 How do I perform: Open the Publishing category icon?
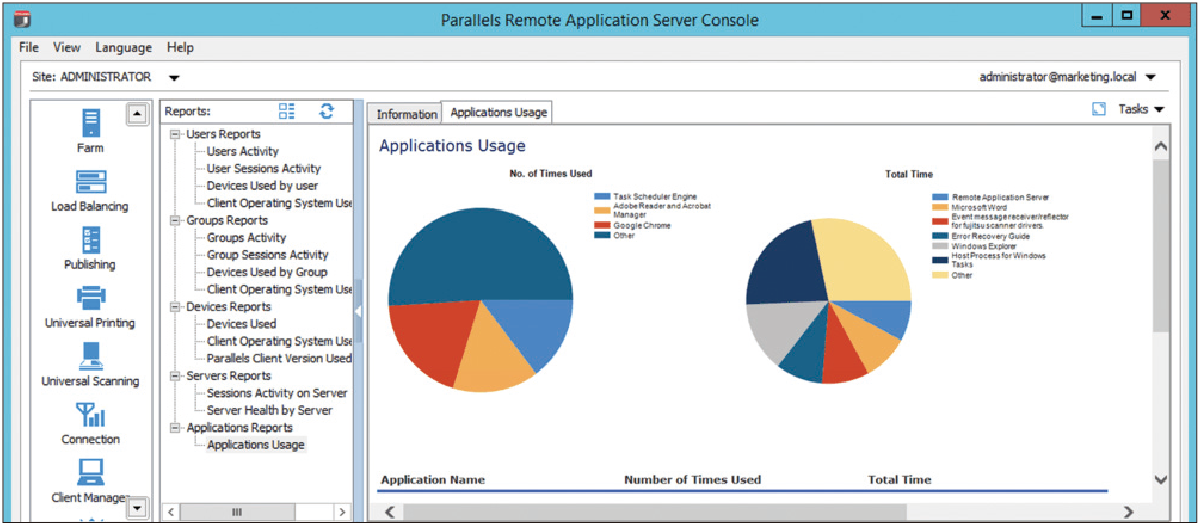click(91, 240)
